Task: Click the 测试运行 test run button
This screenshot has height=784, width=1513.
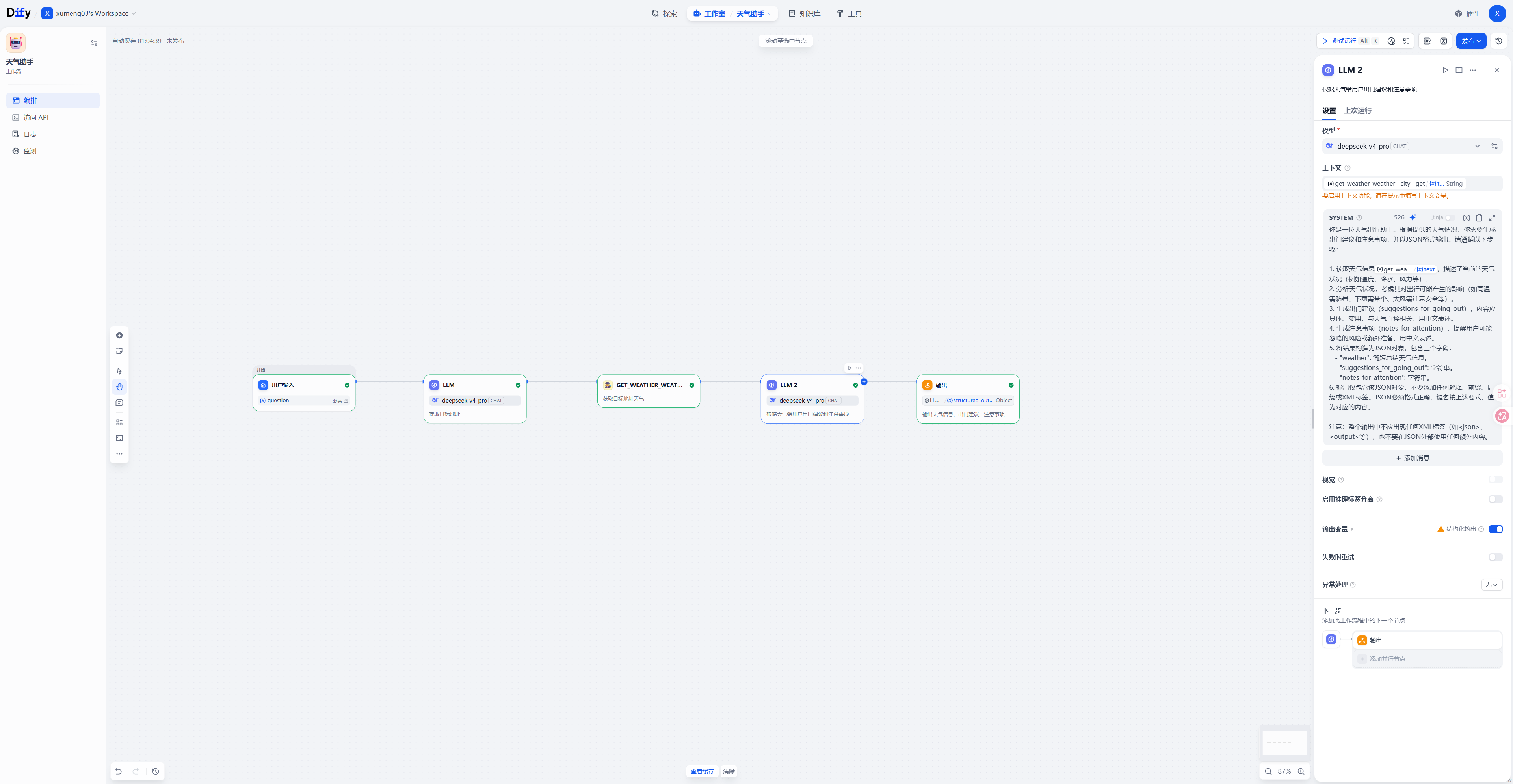Action: (1349, 41)
